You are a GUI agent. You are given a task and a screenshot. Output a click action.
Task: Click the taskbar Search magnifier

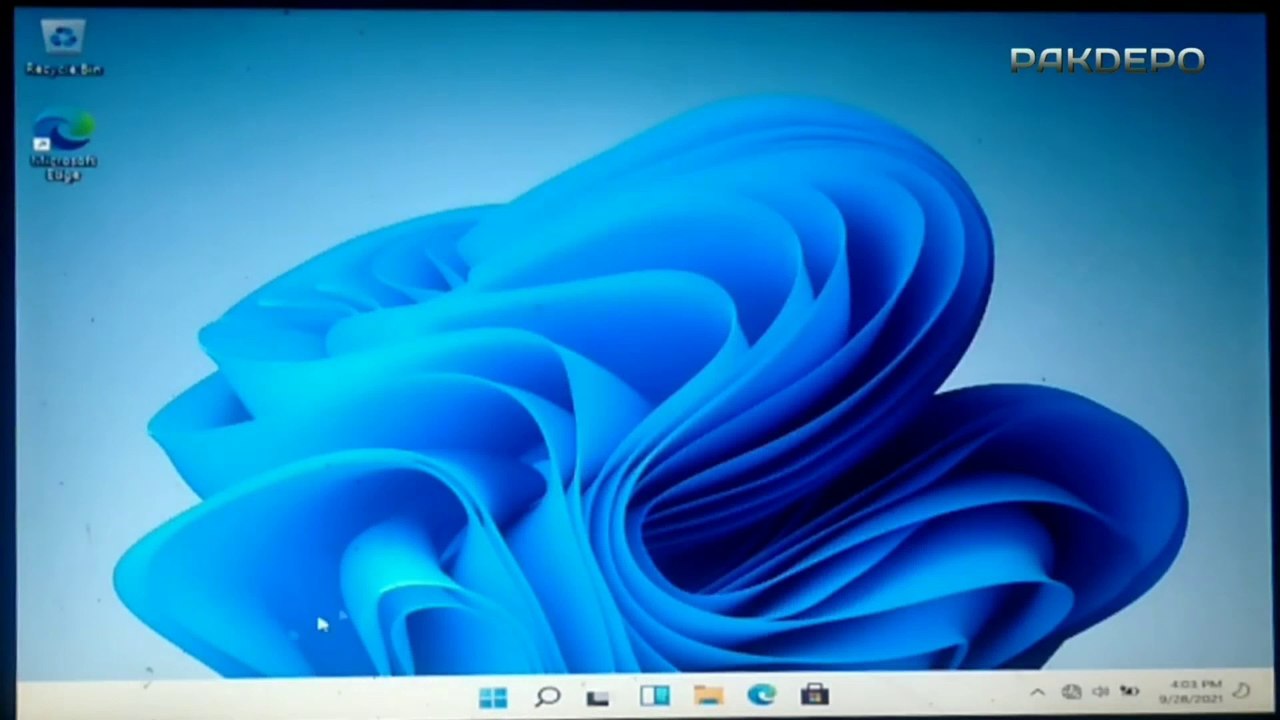pos(546,696)
